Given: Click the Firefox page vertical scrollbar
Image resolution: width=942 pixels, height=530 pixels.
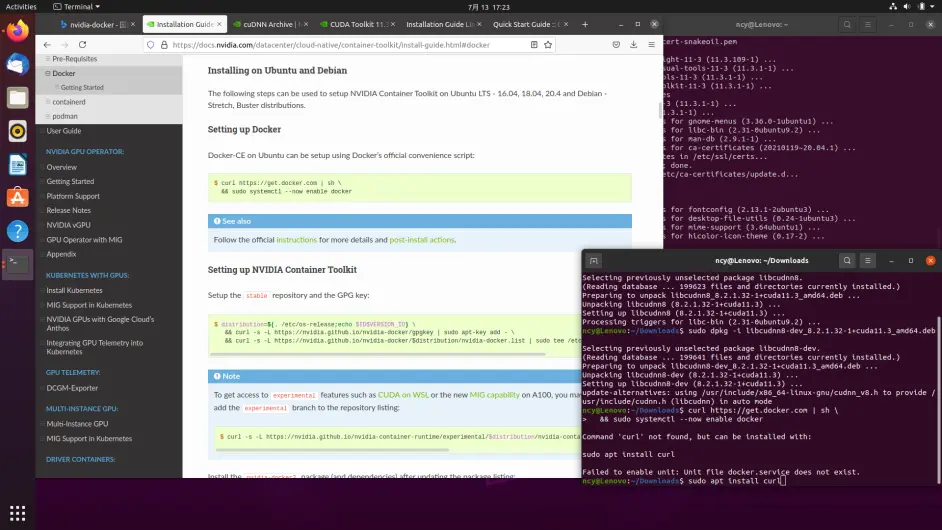Looking at the screenshot, I should point(660,110).
